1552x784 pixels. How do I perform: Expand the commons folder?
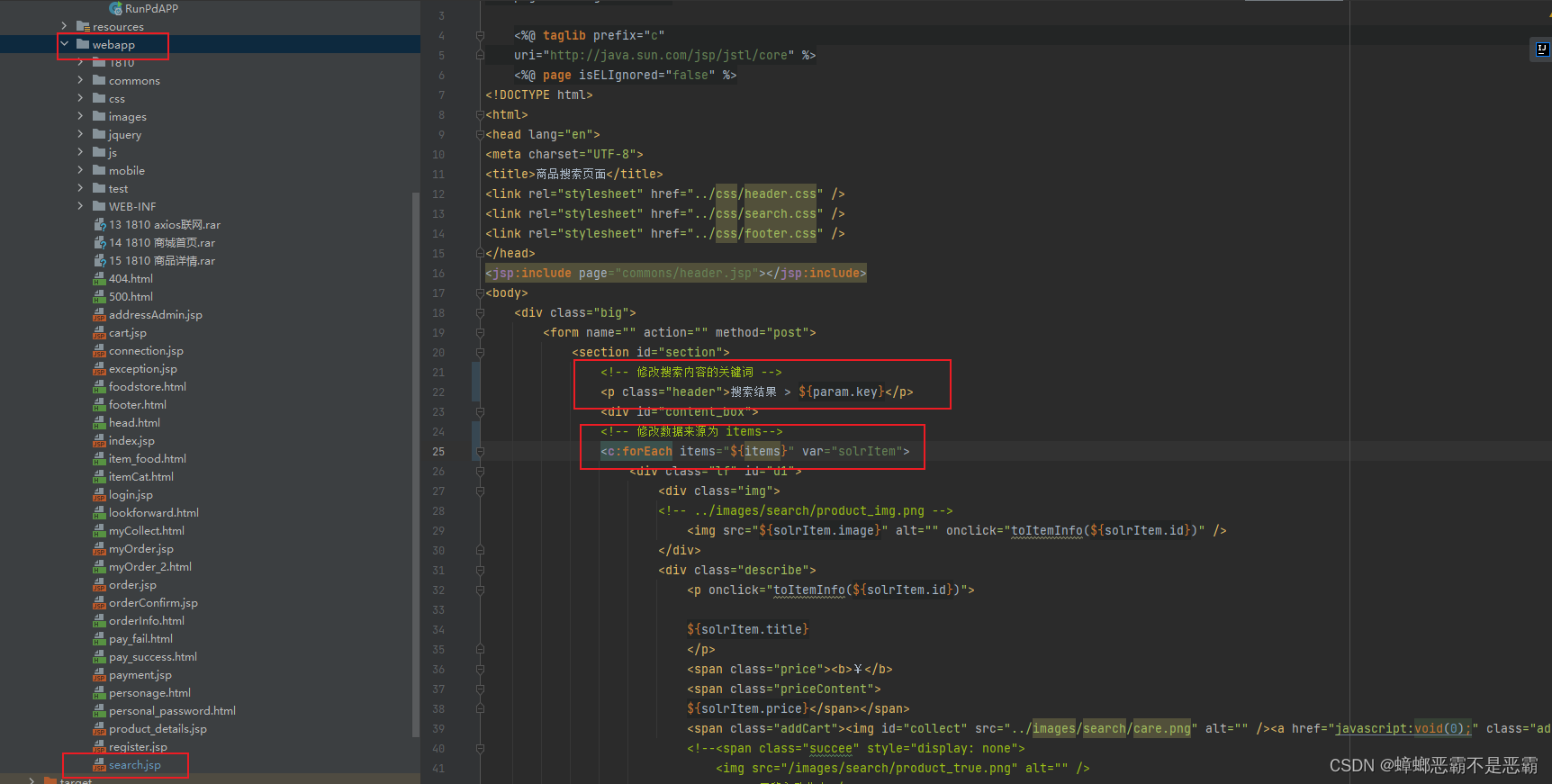(80, 80)
